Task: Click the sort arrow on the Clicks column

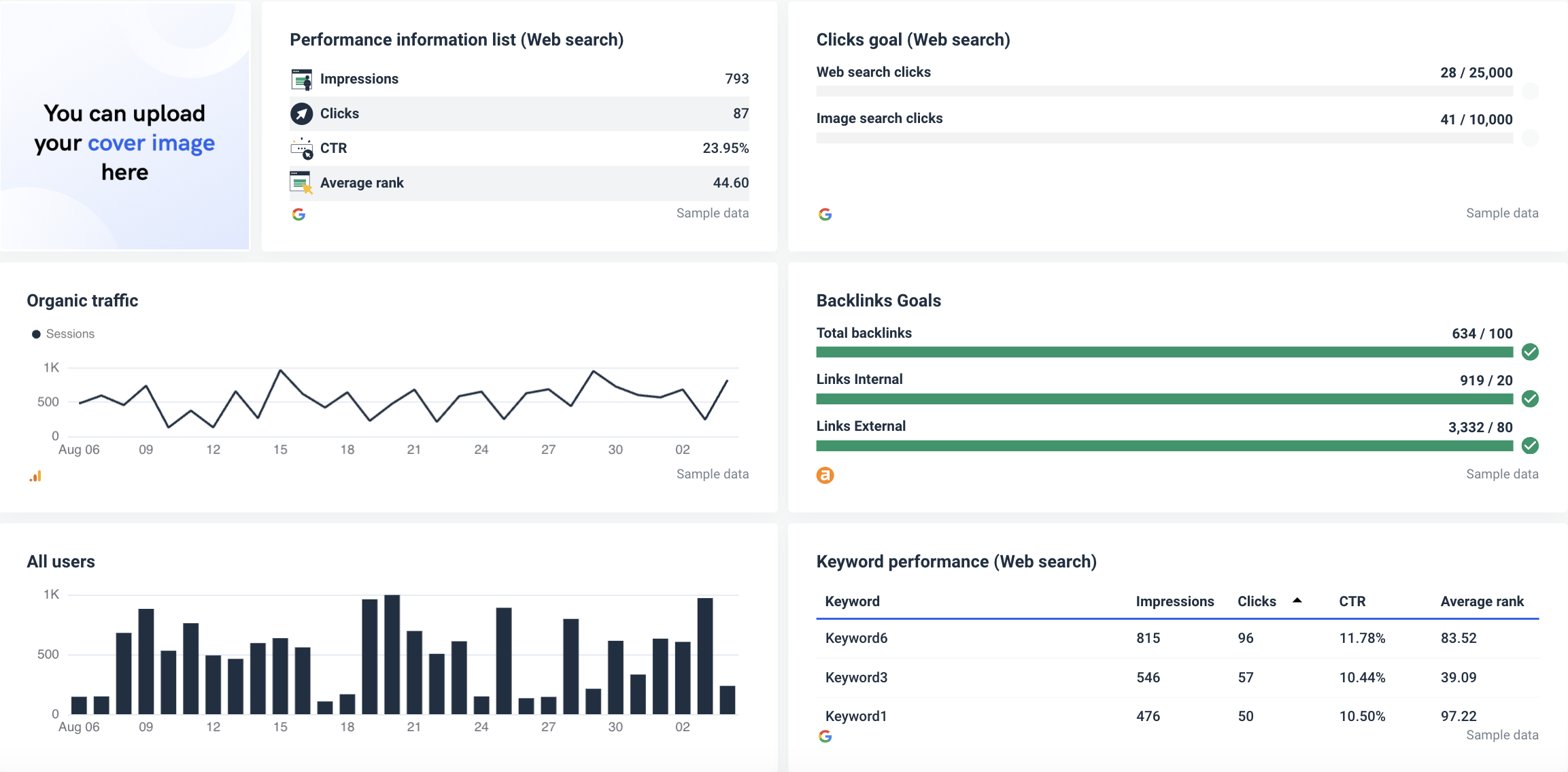Action: click(x=1297, y=601)
